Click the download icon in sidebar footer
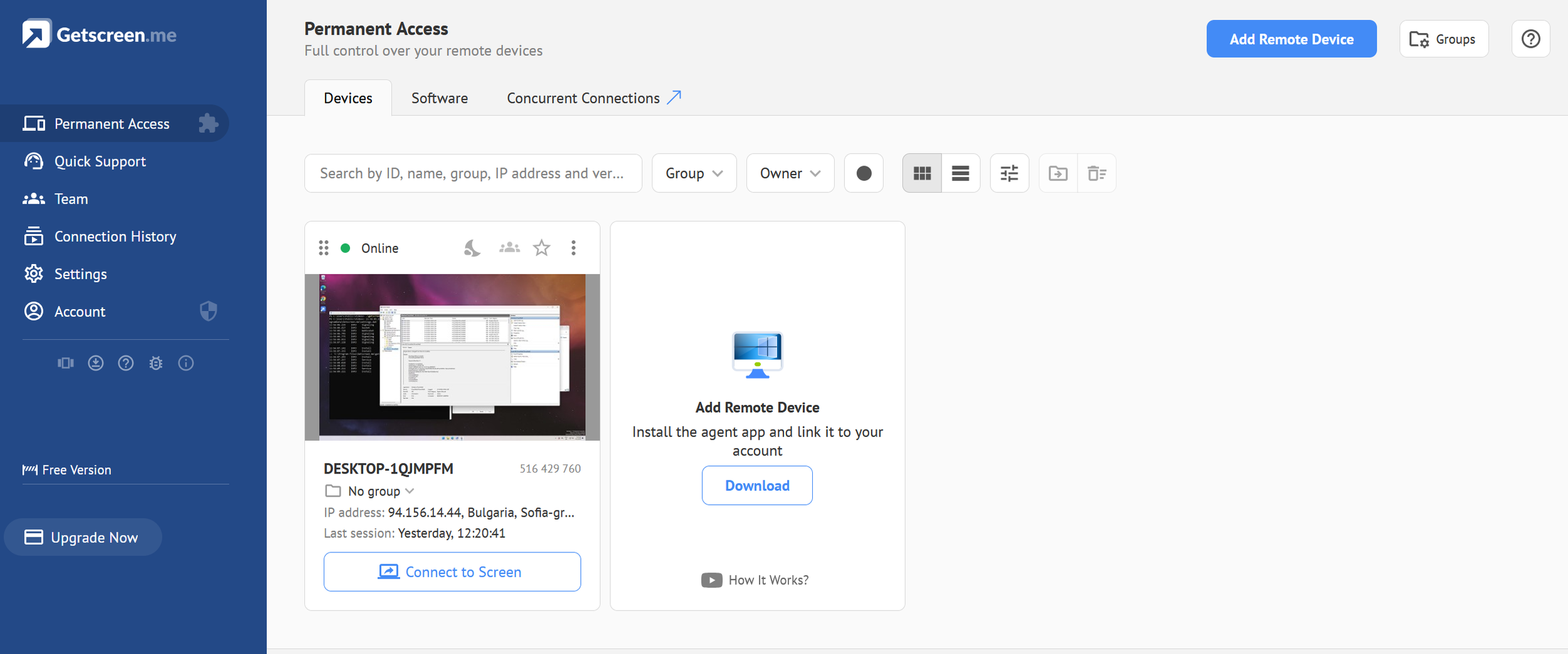The image size is (1568, 654). 96,363
